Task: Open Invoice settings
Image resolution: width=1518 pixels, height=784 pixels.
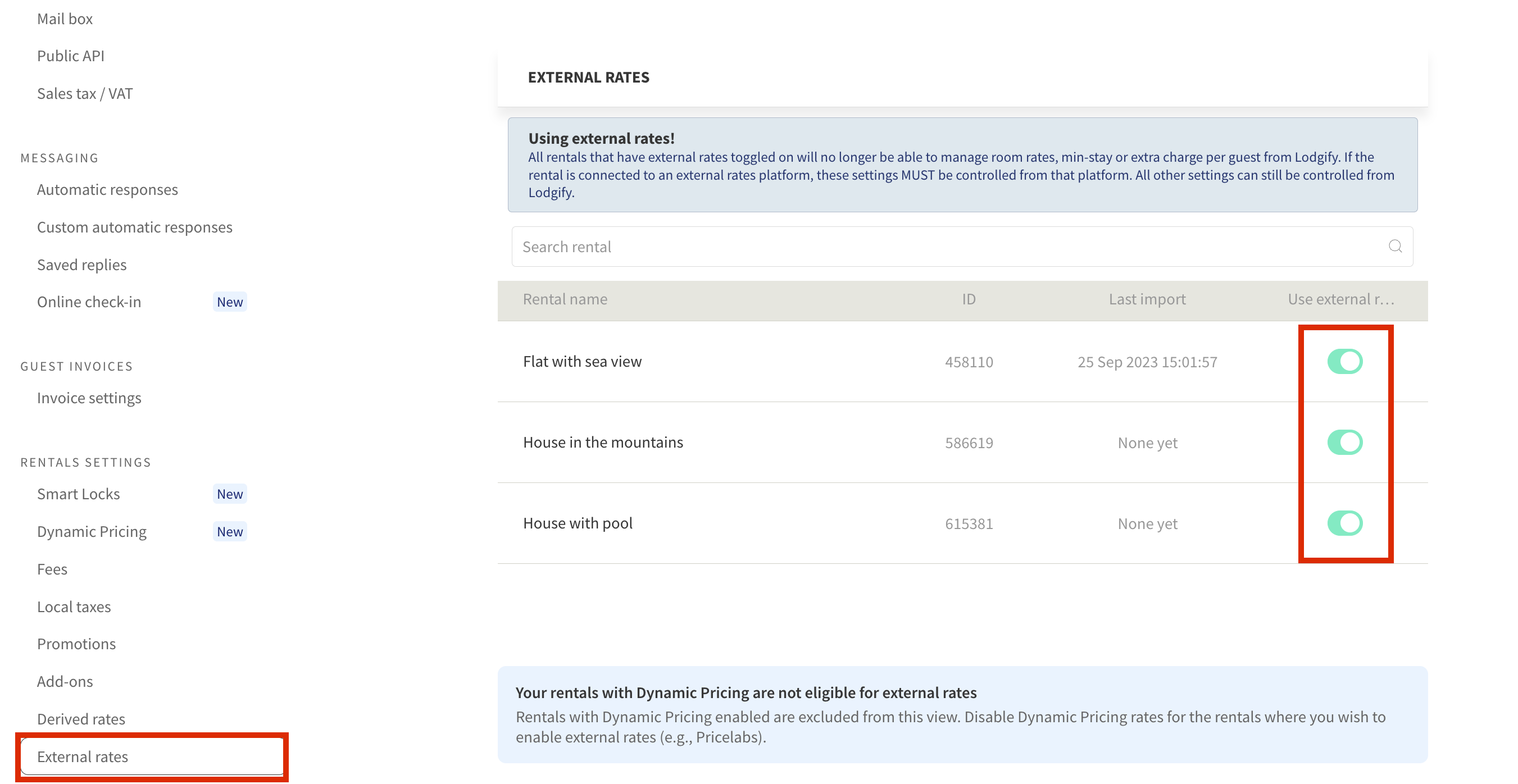Action: 89,398
